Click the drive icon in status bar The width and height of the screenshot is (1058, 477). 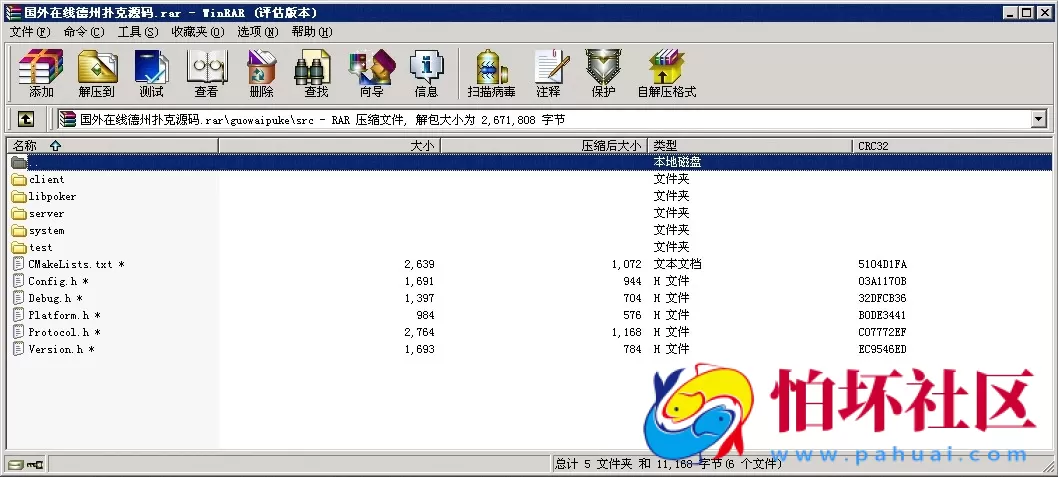click(14, 465)
